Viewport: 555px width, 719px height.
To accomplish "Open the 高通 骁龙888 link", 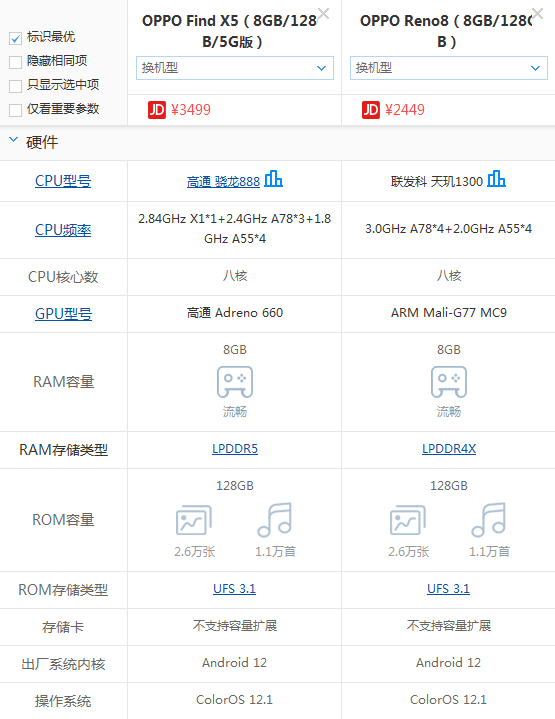I will pos(223,182).
